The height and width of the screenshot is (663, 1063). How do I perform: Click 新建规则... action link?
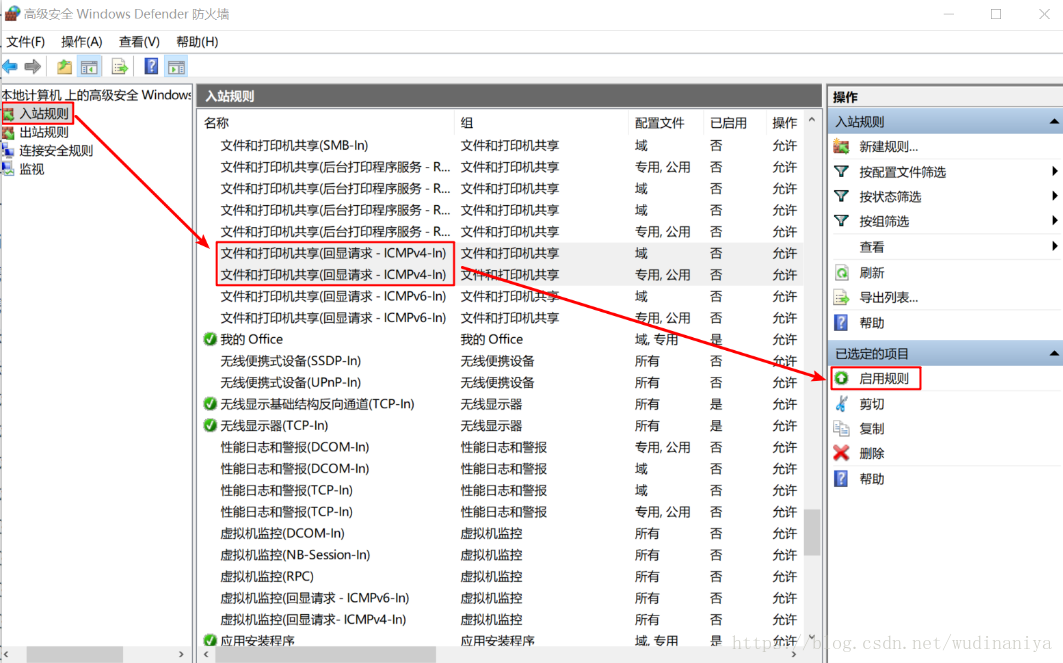889,146
